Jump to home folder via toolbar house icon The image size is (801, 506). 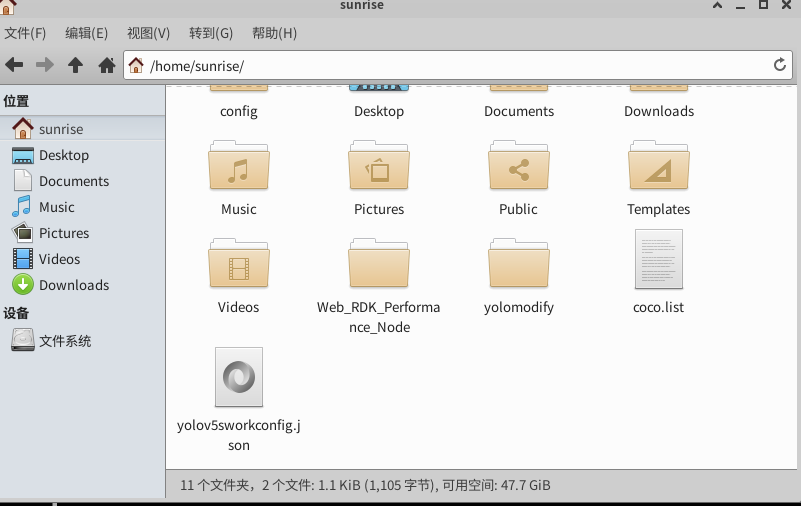pyautogui.click(x=107, y=65)
